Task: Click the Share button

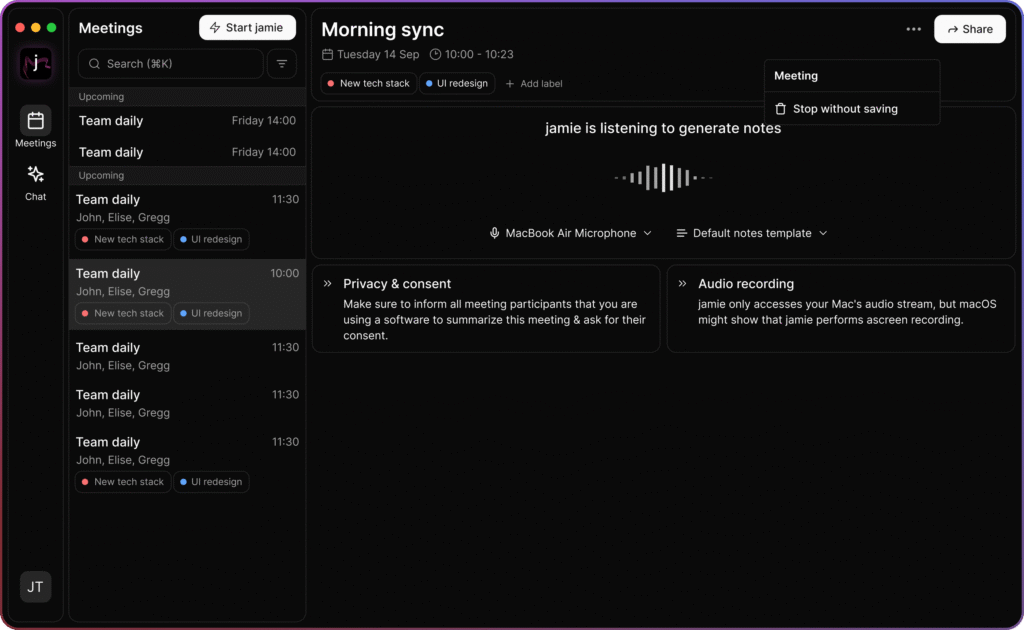Action: coord(968,29)
